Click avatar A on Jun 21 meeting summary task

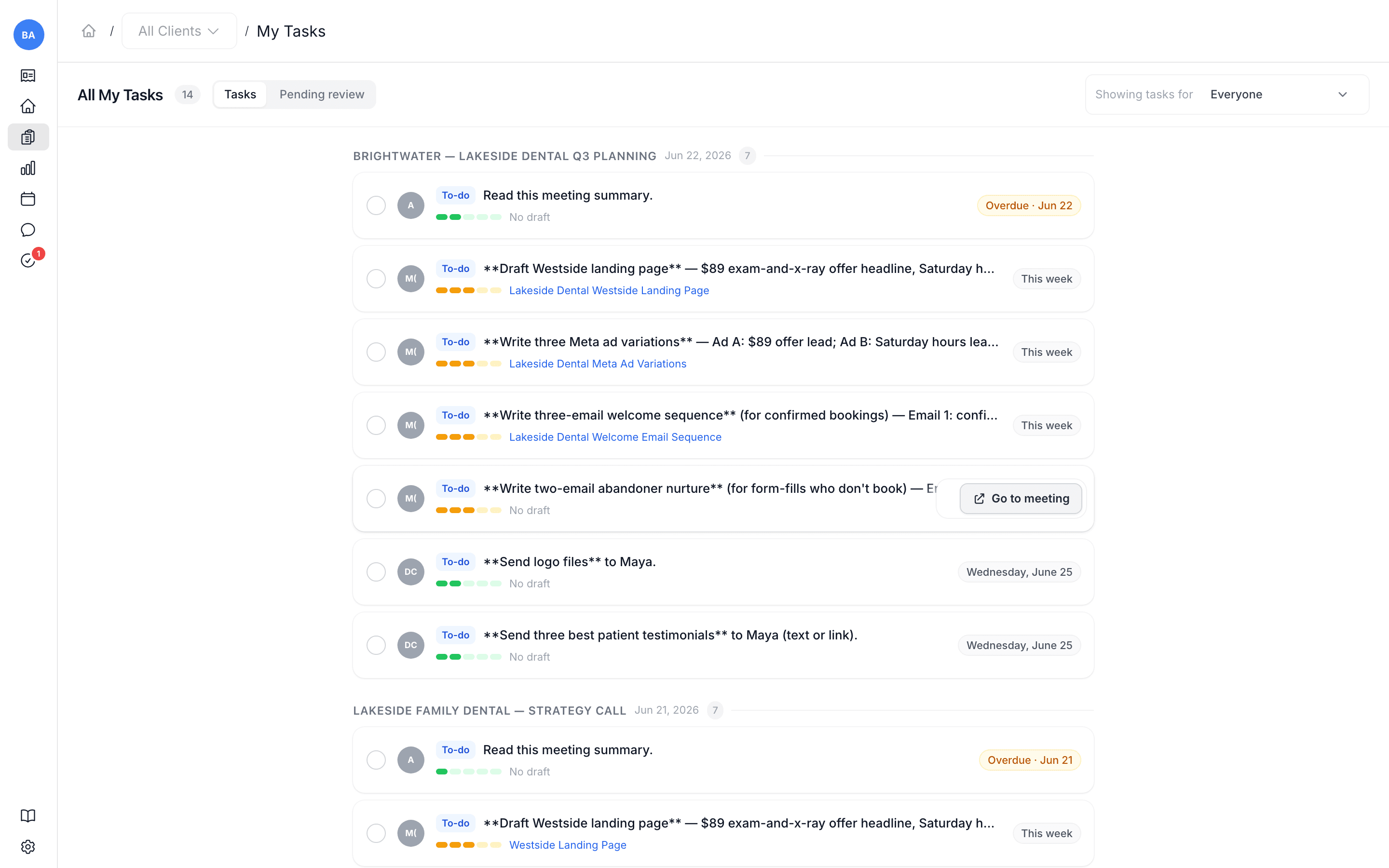(x=411, y=760)
